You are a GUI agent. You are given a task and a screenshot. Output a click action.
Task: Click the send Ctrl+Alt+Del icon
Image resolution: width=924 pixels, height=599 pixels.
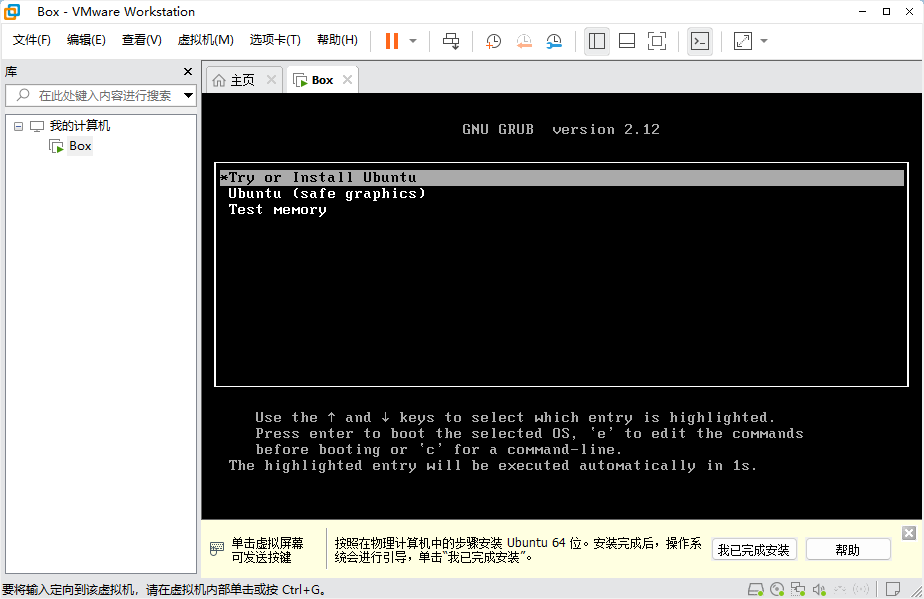coord(451,41)
